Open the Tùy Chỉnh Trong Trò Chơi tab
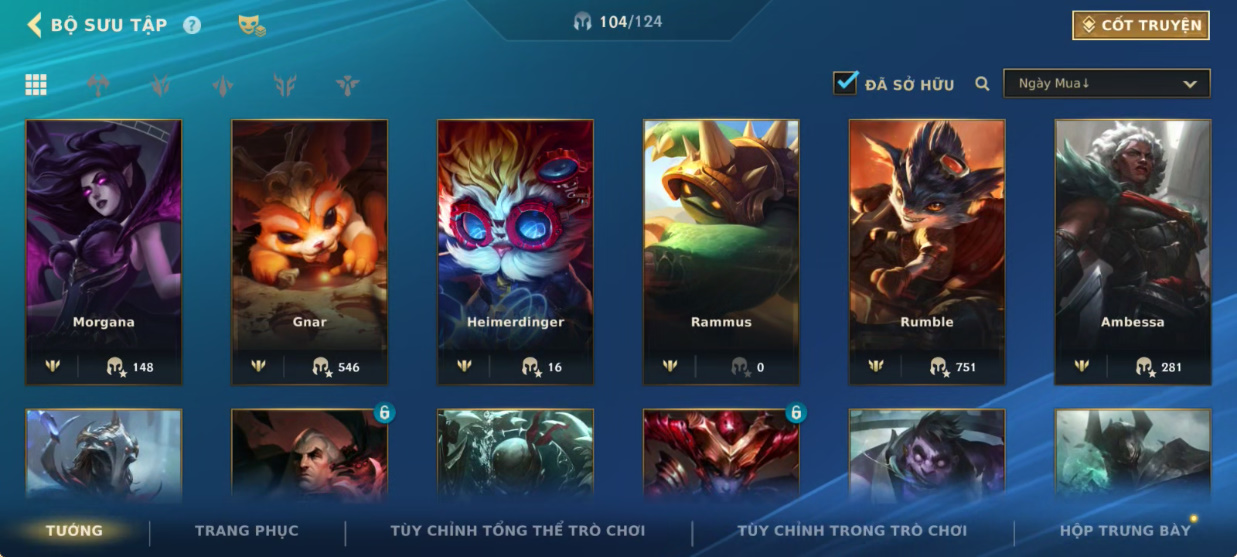The width and height of the screenshot is (1237, 557). pos(852,530)
